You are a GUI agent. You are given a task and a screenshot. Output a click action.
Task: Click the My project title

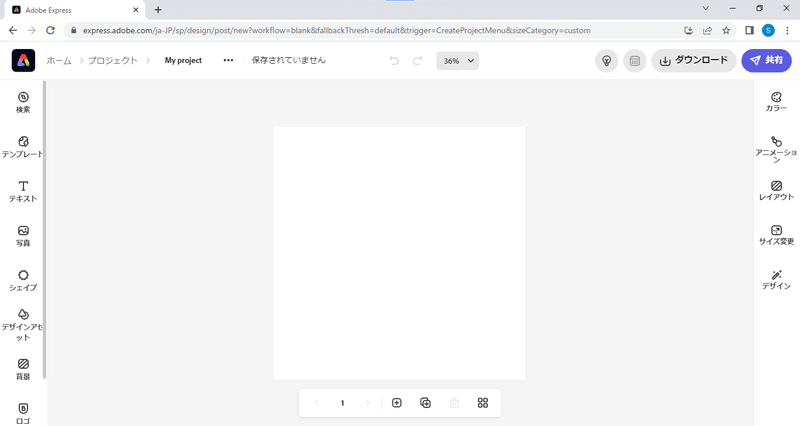tap(183, 60)
